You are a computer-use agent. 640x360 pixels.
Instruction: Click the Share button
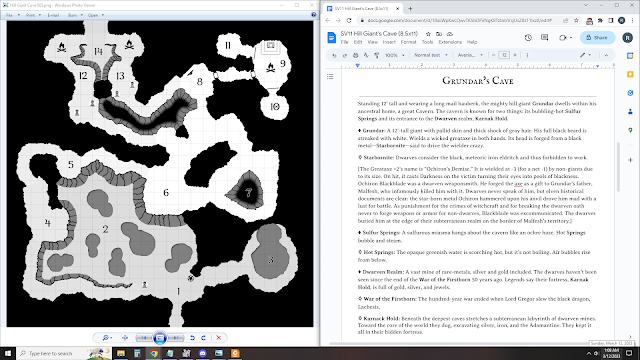point(597,38)
